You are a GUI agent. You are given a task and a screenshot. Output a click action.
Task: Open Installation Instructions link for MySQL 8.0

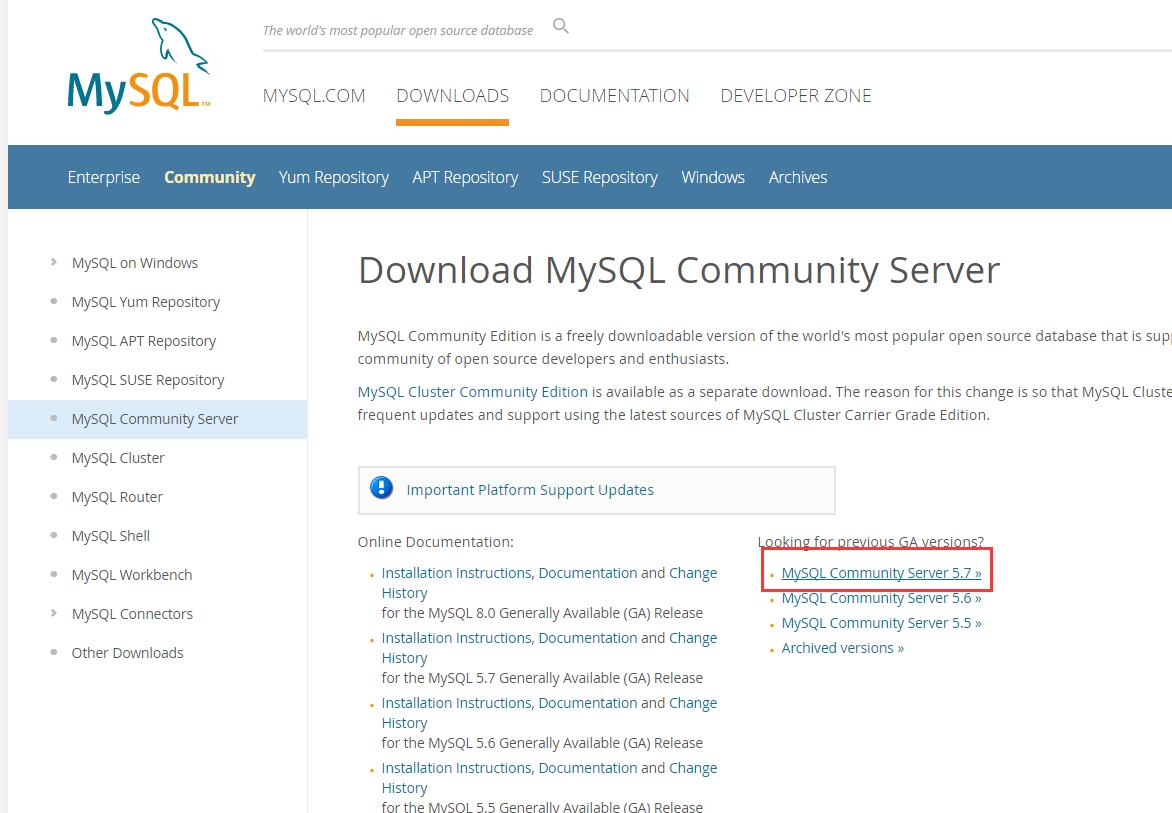click(457, 573)
